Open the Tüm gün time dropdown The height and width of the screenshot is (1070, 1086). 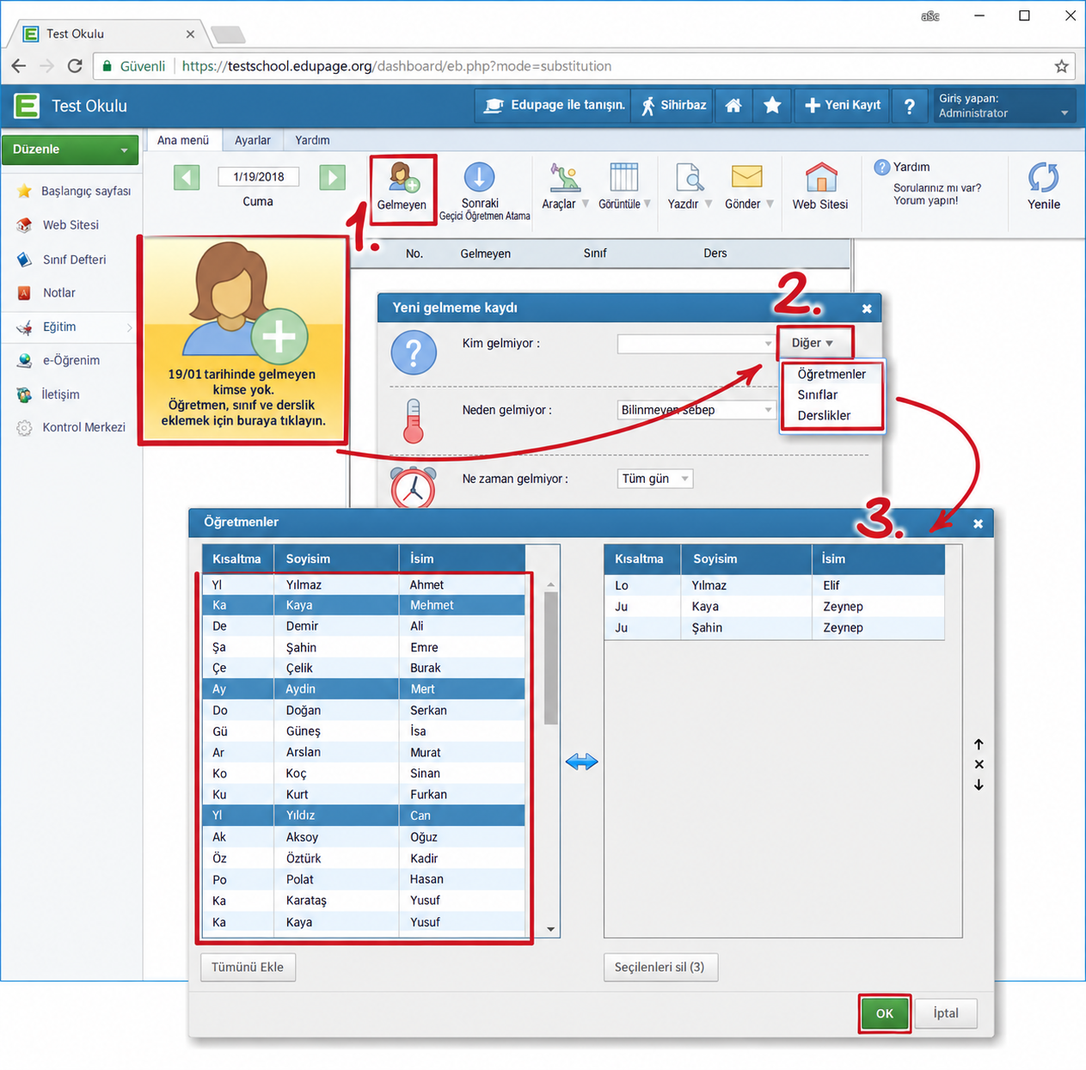(655, 479)
